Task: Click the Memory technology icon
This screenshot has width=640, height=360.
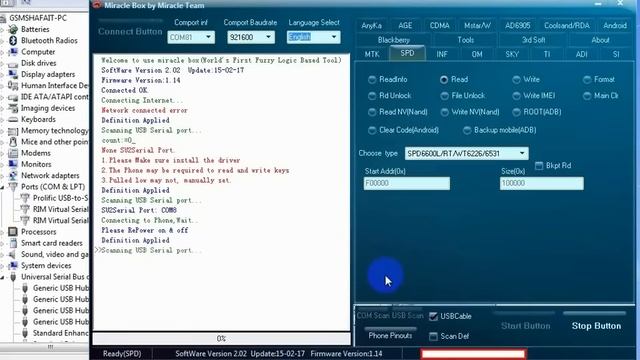Action: (13, 131)
